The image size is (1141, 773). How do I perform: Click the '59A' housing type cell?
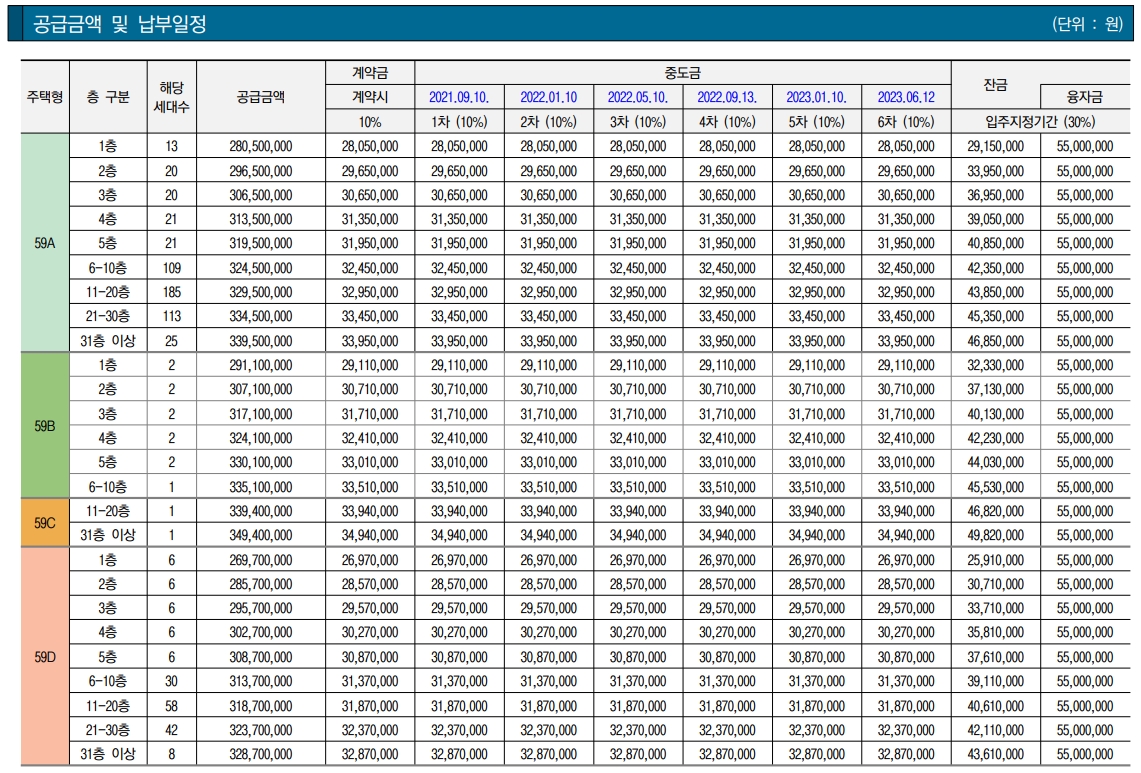(45, 243)
